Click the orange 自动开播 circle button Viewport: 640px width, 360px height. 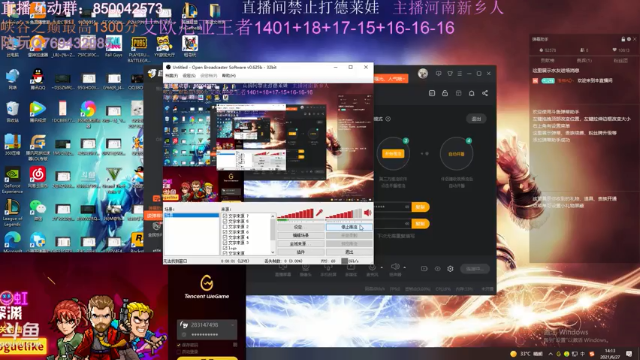[x=456, y=153]
